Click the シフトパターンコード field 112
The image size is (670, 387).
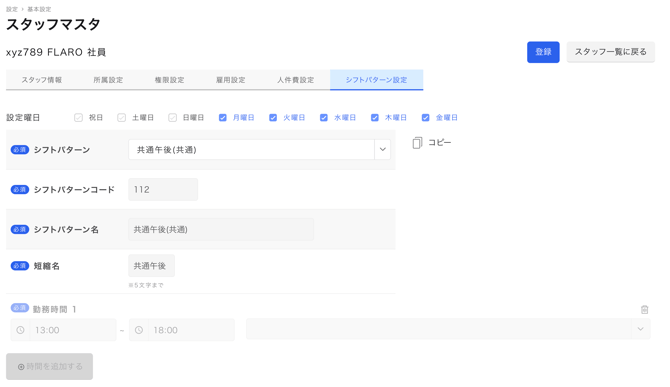(163, 190)
